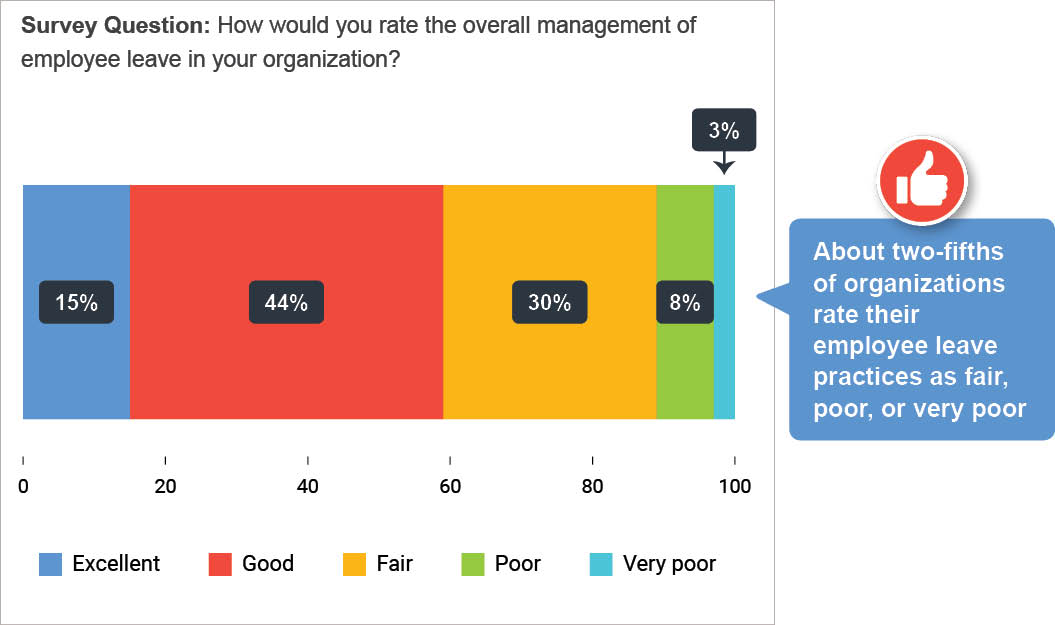The image size is (1055, 625).
Task: Click the 3% callout label
Action: coord(724,130)
